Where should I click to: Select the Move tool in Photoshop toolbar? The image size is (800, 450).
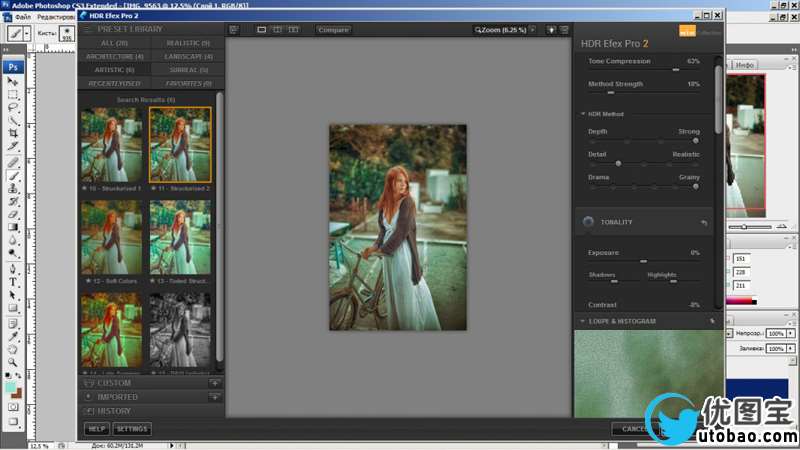click(13, 82)
